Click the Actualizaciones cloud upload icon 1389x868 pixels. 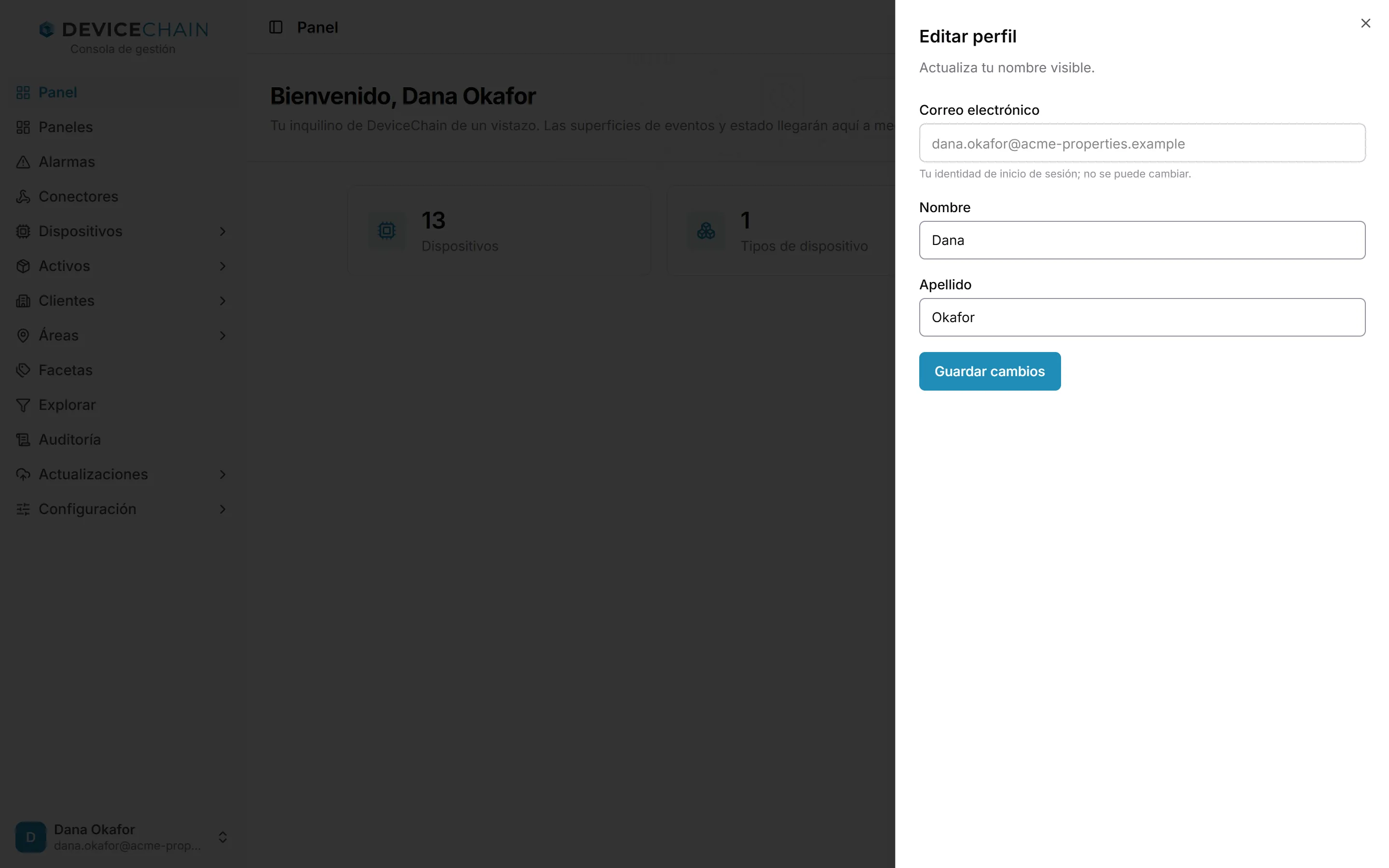tap(23, 475)
